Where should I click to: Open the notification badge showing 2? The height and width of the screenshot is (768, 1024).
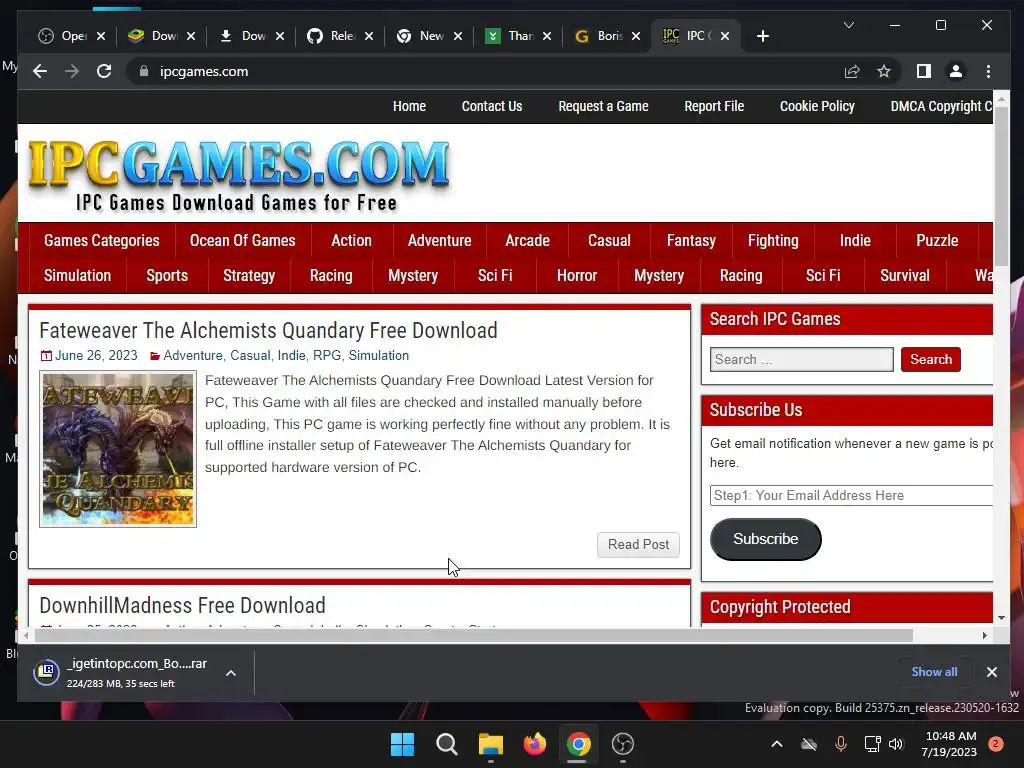click(x=996, y=744)
